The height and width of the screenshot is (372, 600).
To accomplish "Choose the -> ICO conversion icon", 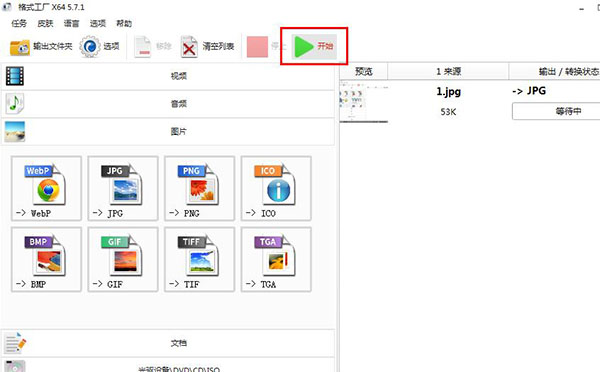I will [276, 188].
